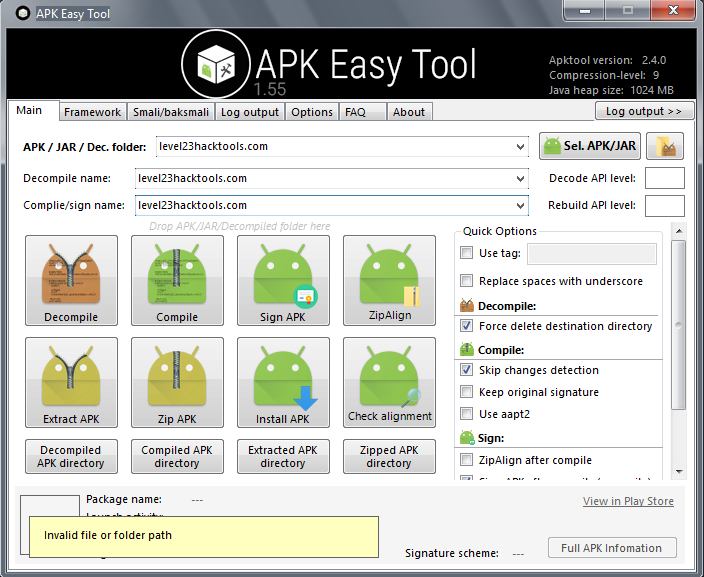The image size is (704, 577).
Task: Open the Framework tab
Action: (x=92, y=112)
